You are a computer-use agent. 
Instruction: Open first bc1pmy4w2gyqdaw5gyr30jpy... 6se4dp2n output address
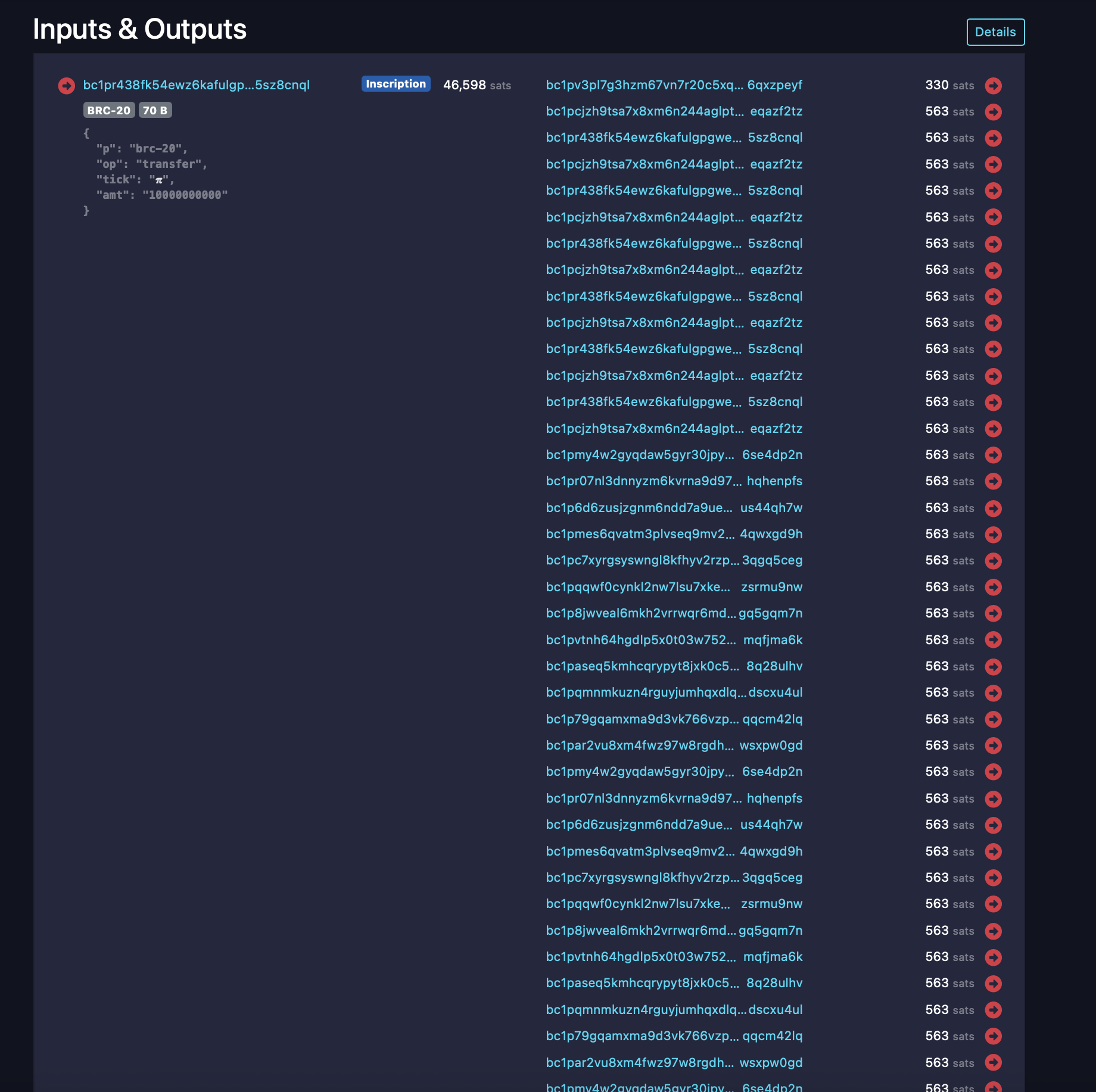click(x=674, y=455)
